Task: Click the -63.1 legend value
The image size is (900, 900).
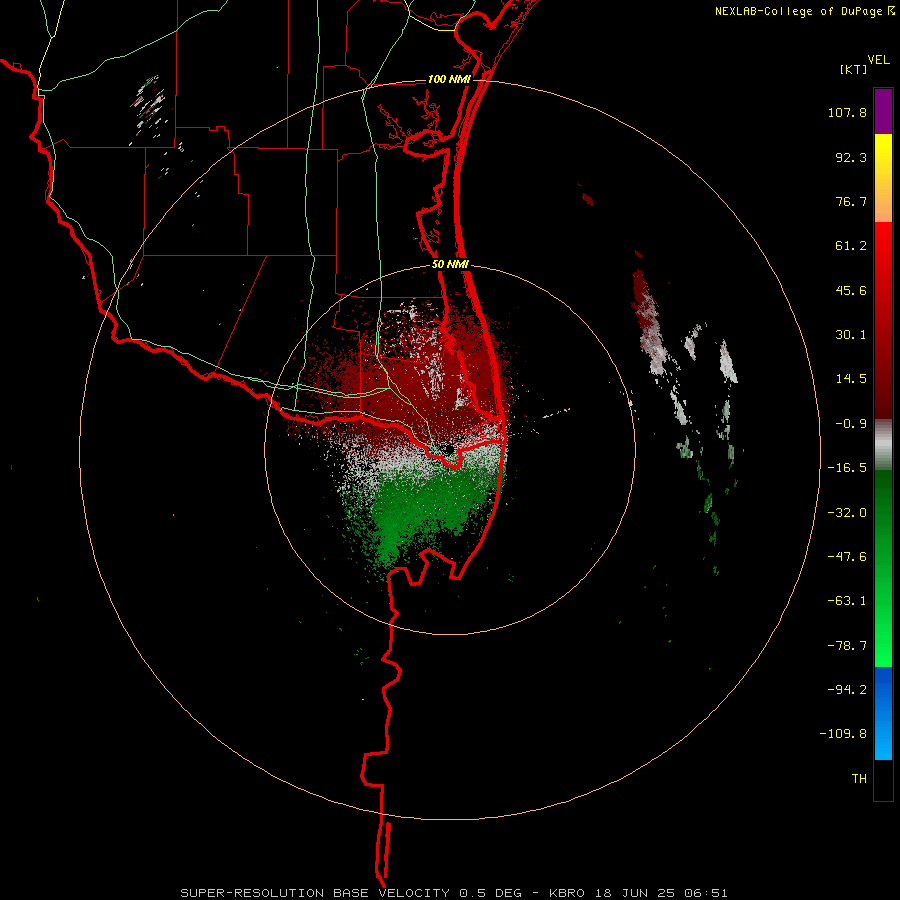Action: (x=847, y=601)
